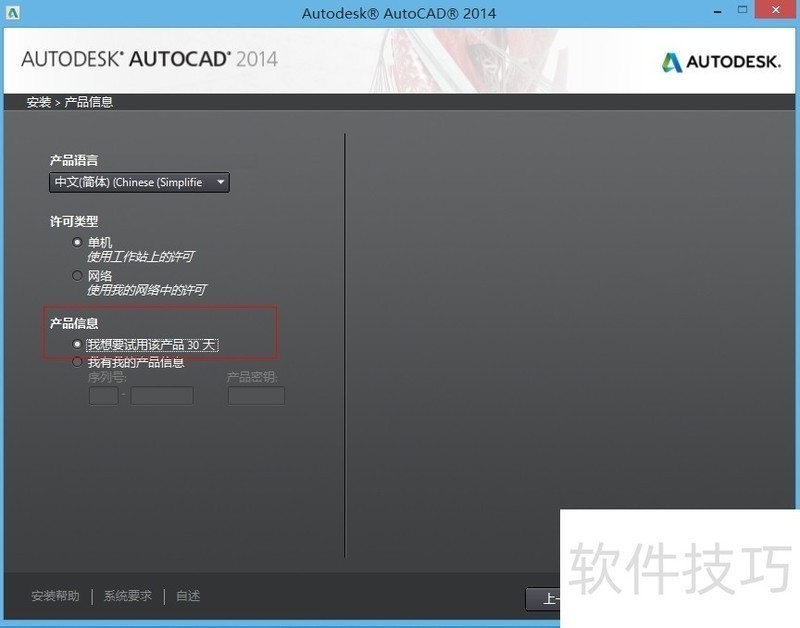Click 使用工作站上的许可 description text
The height and width of the screenshot is (628, 800).
tap(140, 256)
